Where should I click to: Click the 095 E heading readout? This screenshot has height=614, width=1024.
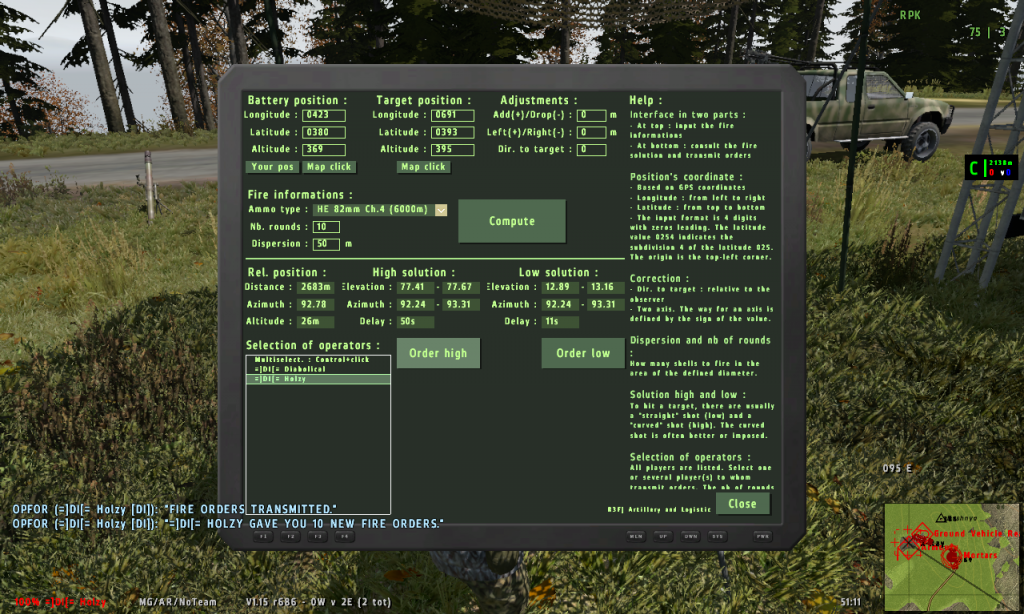click(x=897, y=469)
